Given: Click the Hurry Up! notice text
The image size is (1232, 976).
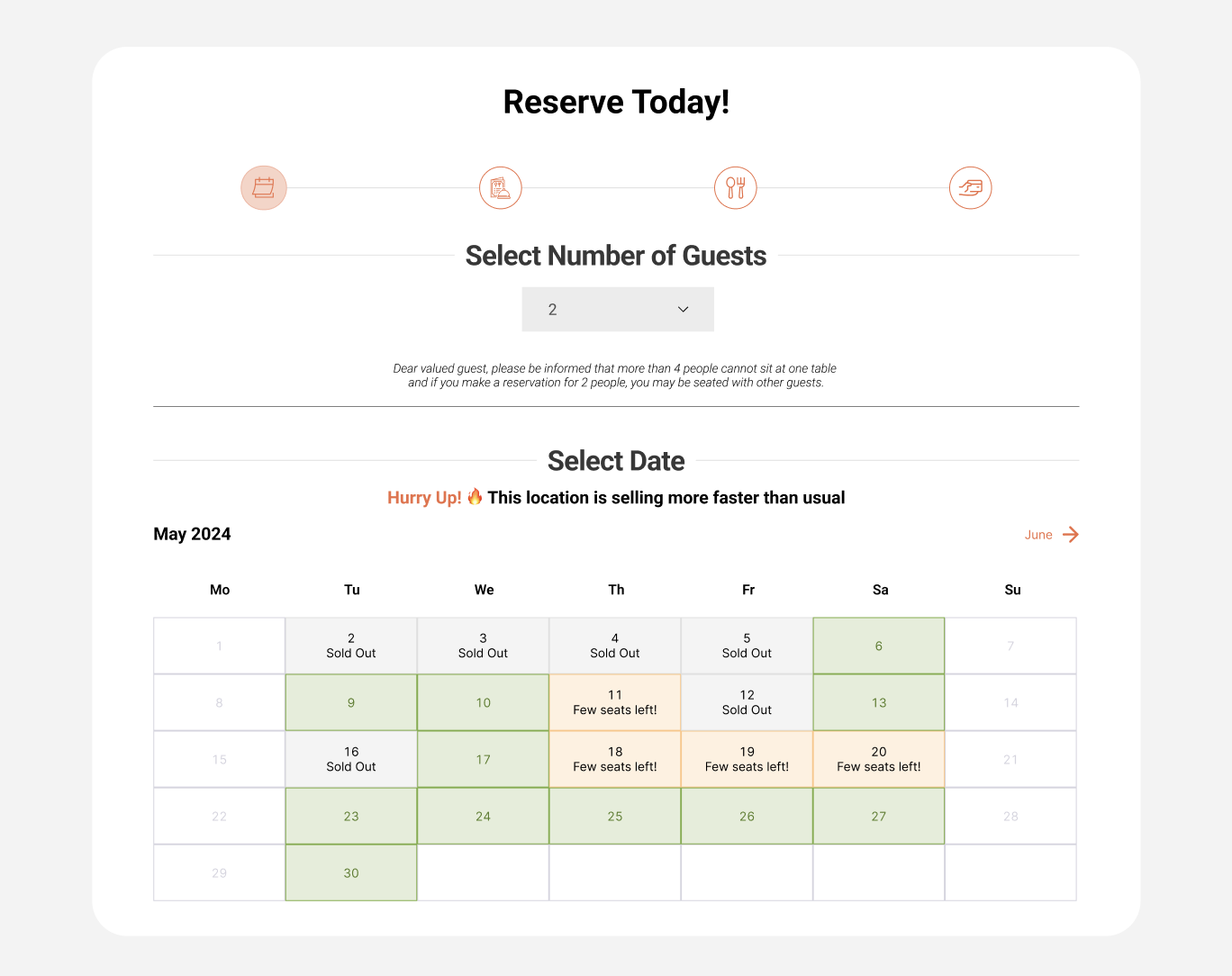Looking at the screenshot, I should pos(423,497).
